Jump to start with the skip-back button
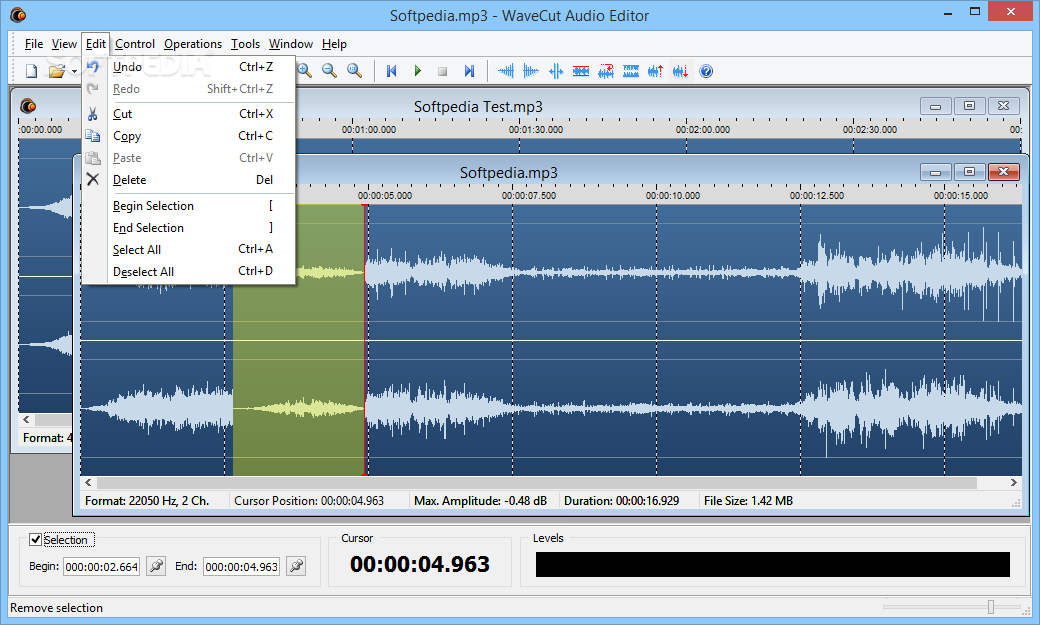The image size is (1040, 625). (x=391, y=71)
